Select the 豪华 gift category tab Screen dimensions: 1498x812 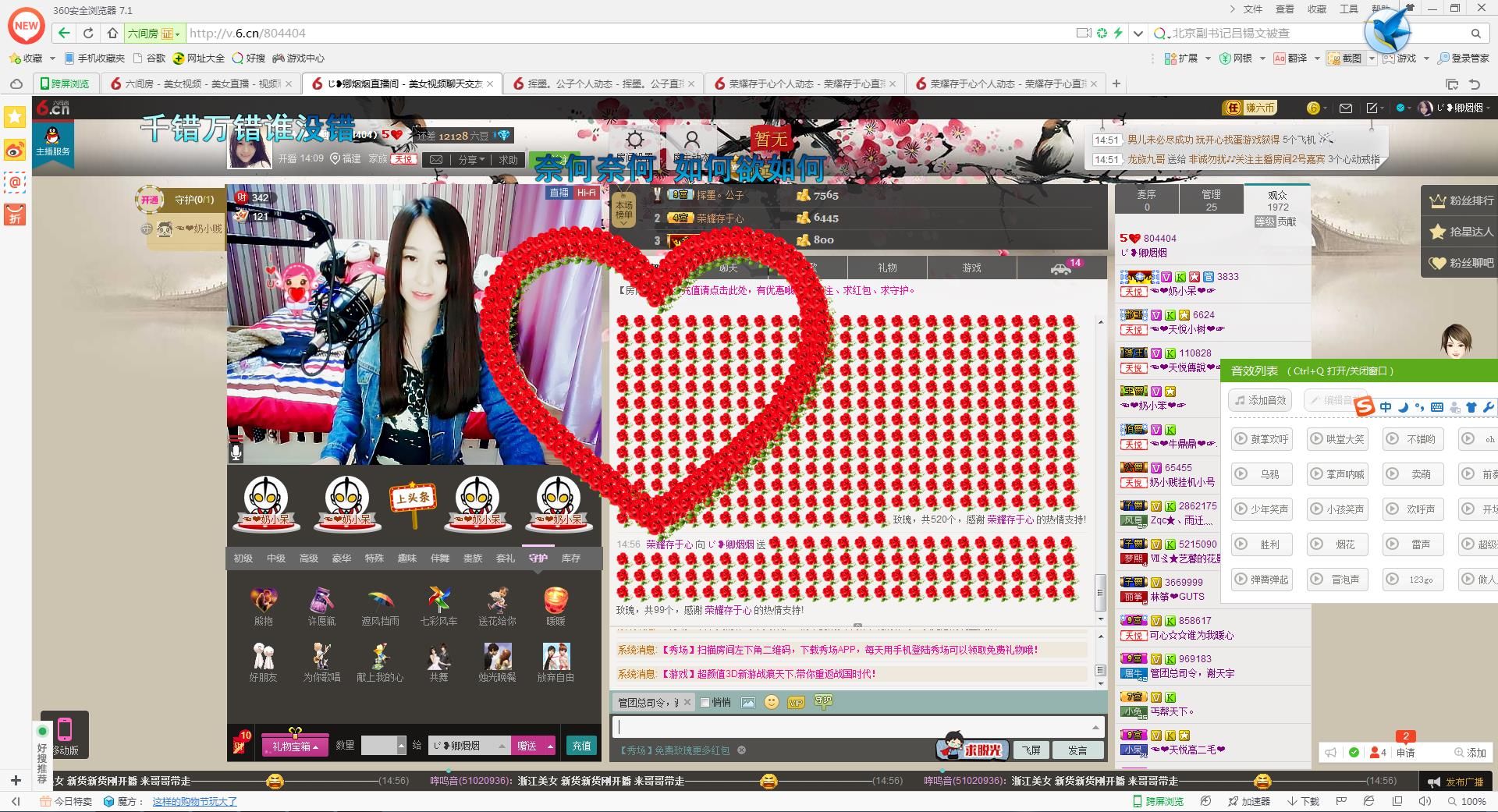(341, 558)
